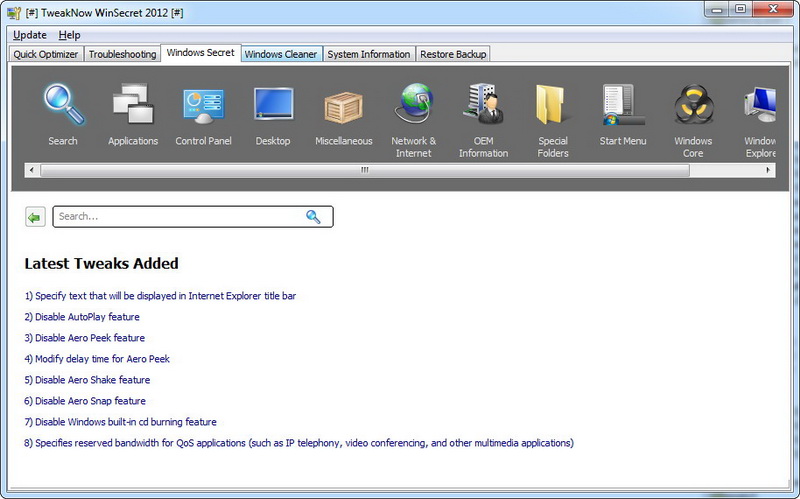800x499 pixels.
Task: Click the category strip right scroll arrow
Action: tap(768, 170)
